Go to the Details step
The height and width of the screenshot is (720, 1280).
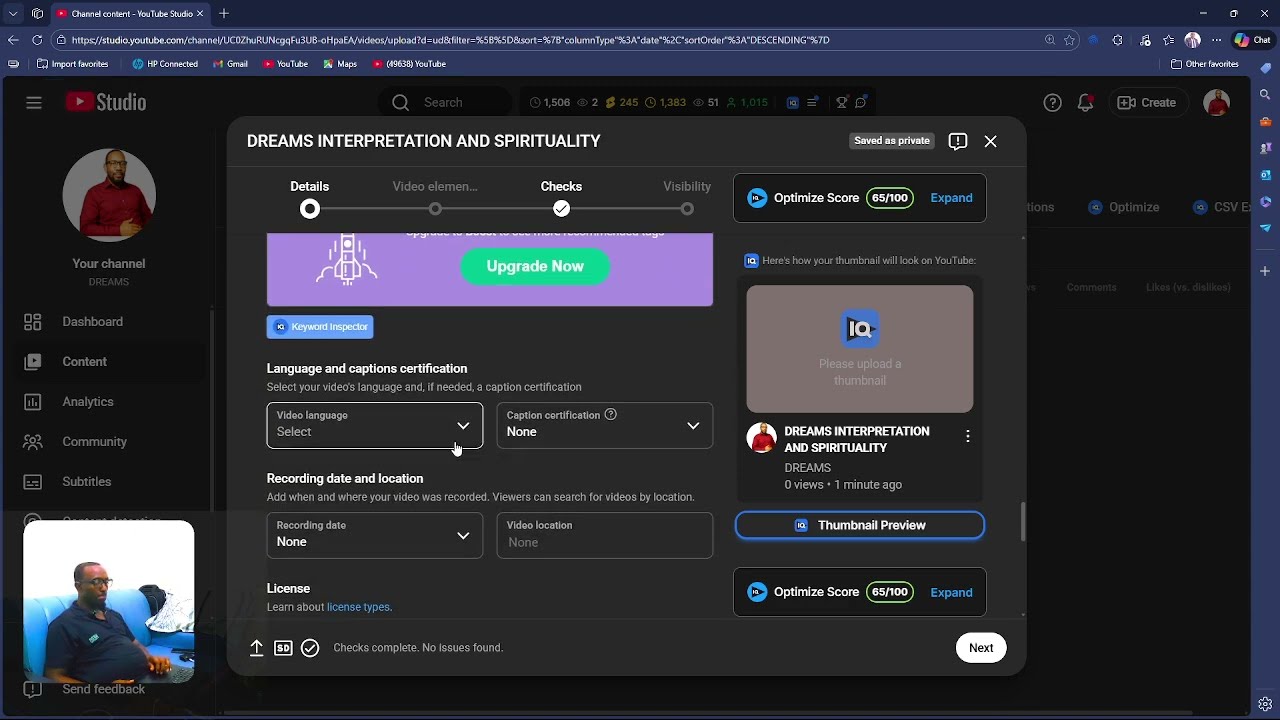[x=310, y=198]
